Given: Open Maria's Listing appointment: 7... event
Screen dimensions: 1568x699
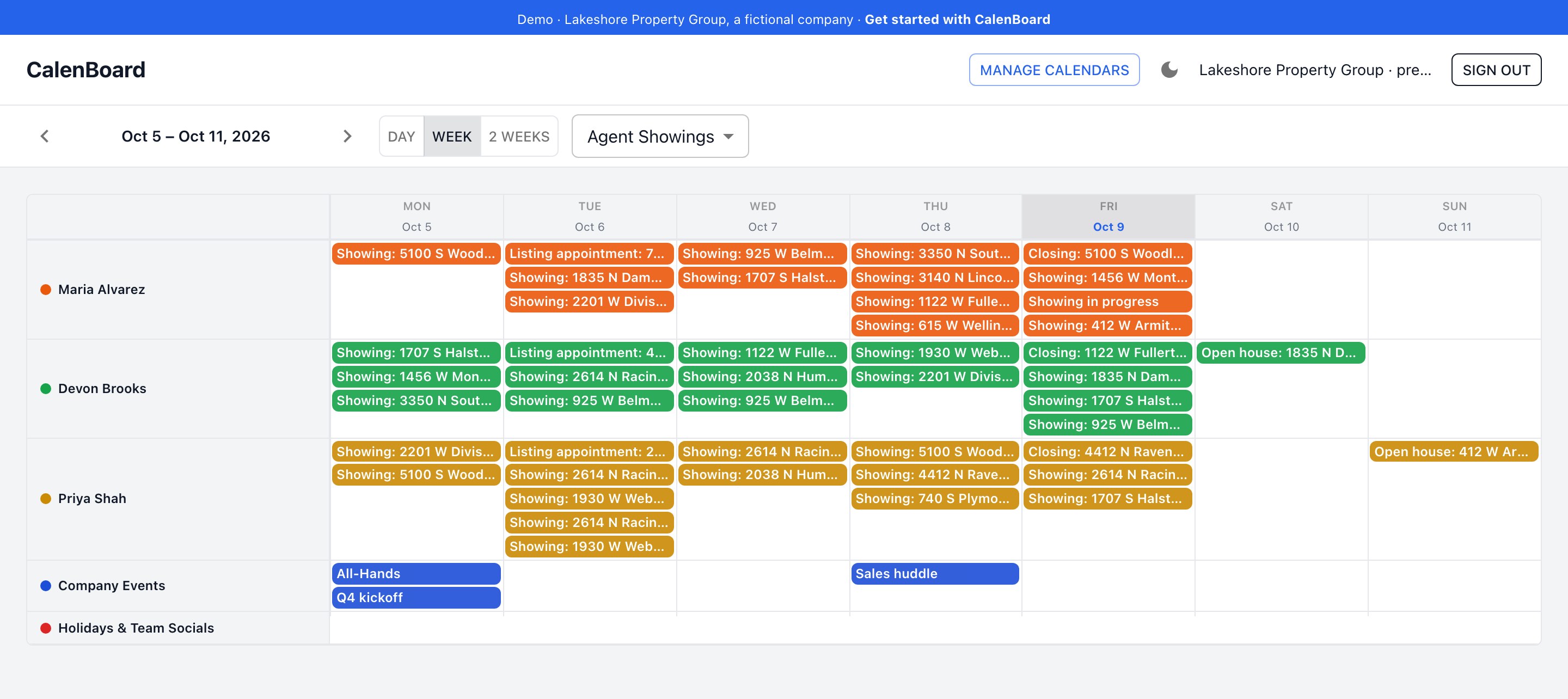Looking at the screenshot, I should tap(589, 254).
